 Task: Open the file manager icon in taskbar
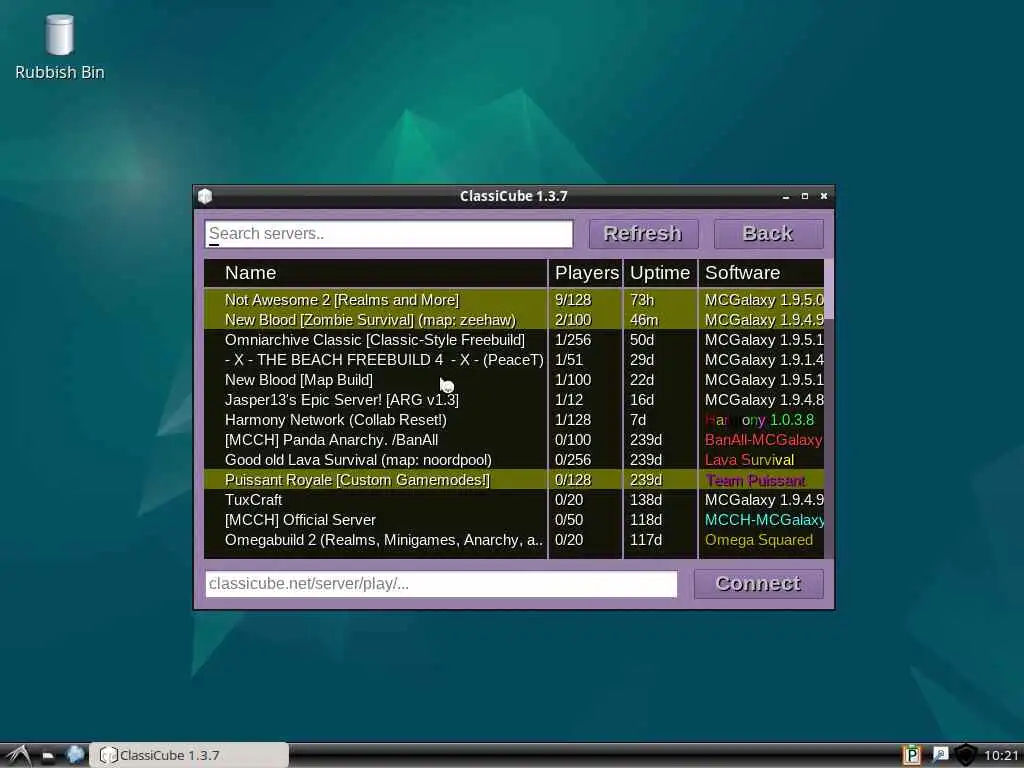[x=48, y=756]
